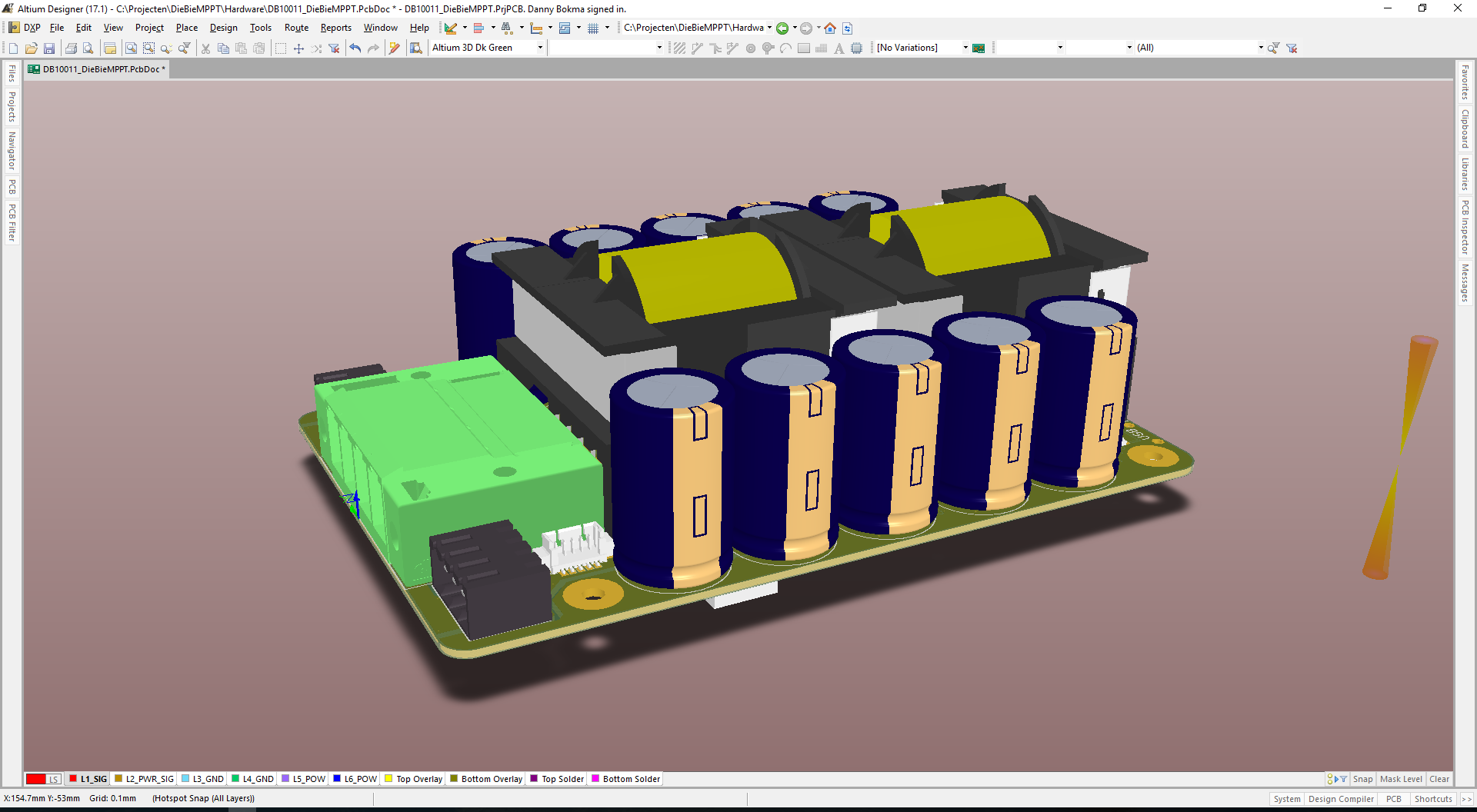Viewport: 1477px width, 812px height.
Task: Open the Design menu
Action: point(224,28)
